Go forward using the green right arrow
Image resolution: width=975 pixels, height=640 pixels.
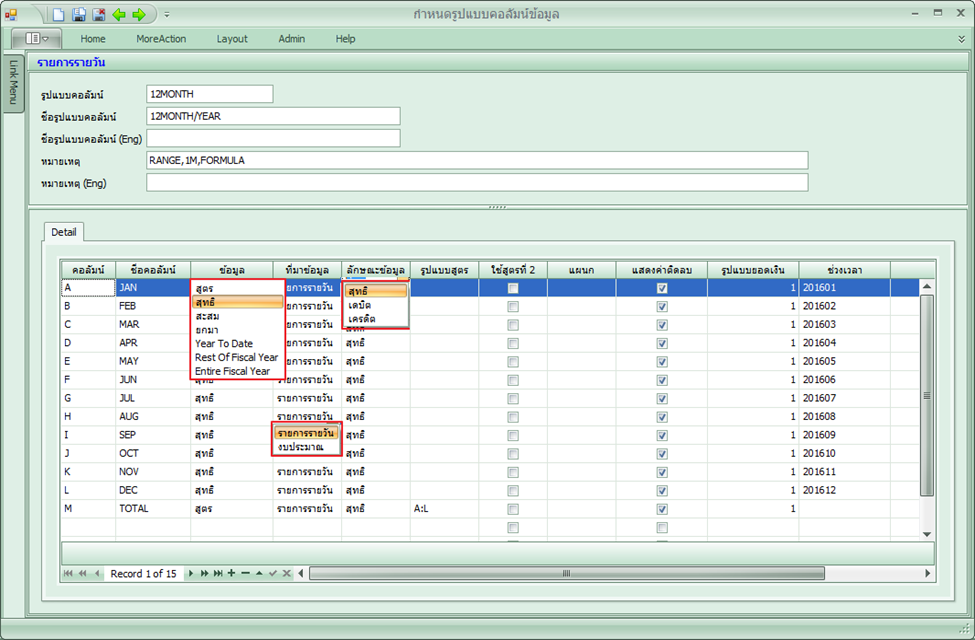139,14
